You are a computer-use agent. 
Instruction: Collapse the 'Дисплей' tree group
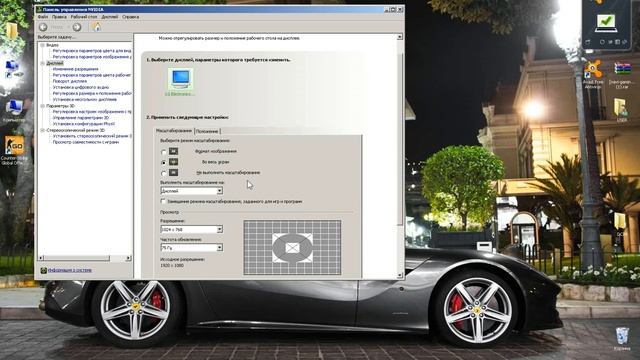click(x=42, y=63)
